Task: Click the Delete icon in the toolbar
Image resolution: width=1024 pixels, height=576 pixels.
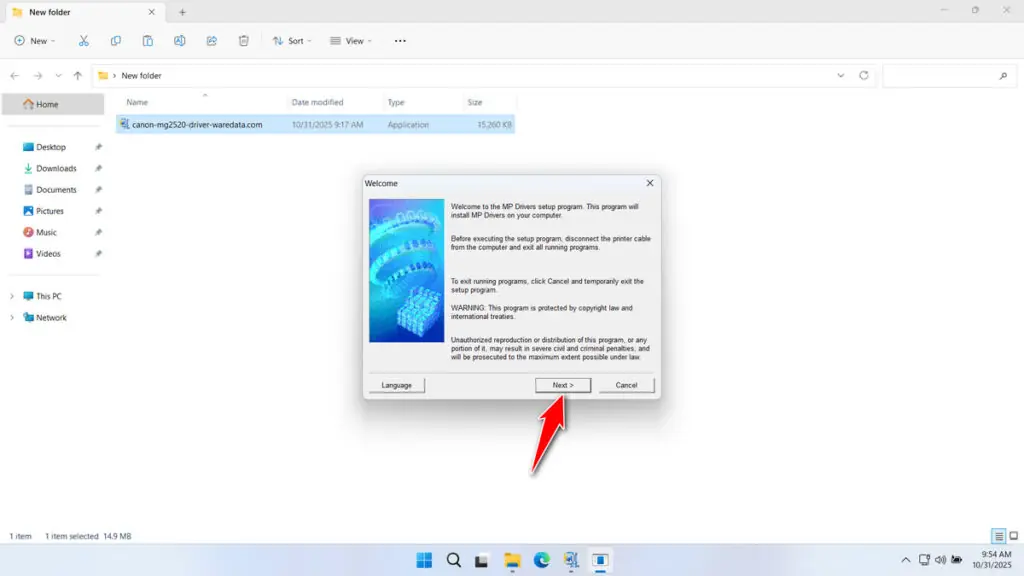Action: [242, 41]
